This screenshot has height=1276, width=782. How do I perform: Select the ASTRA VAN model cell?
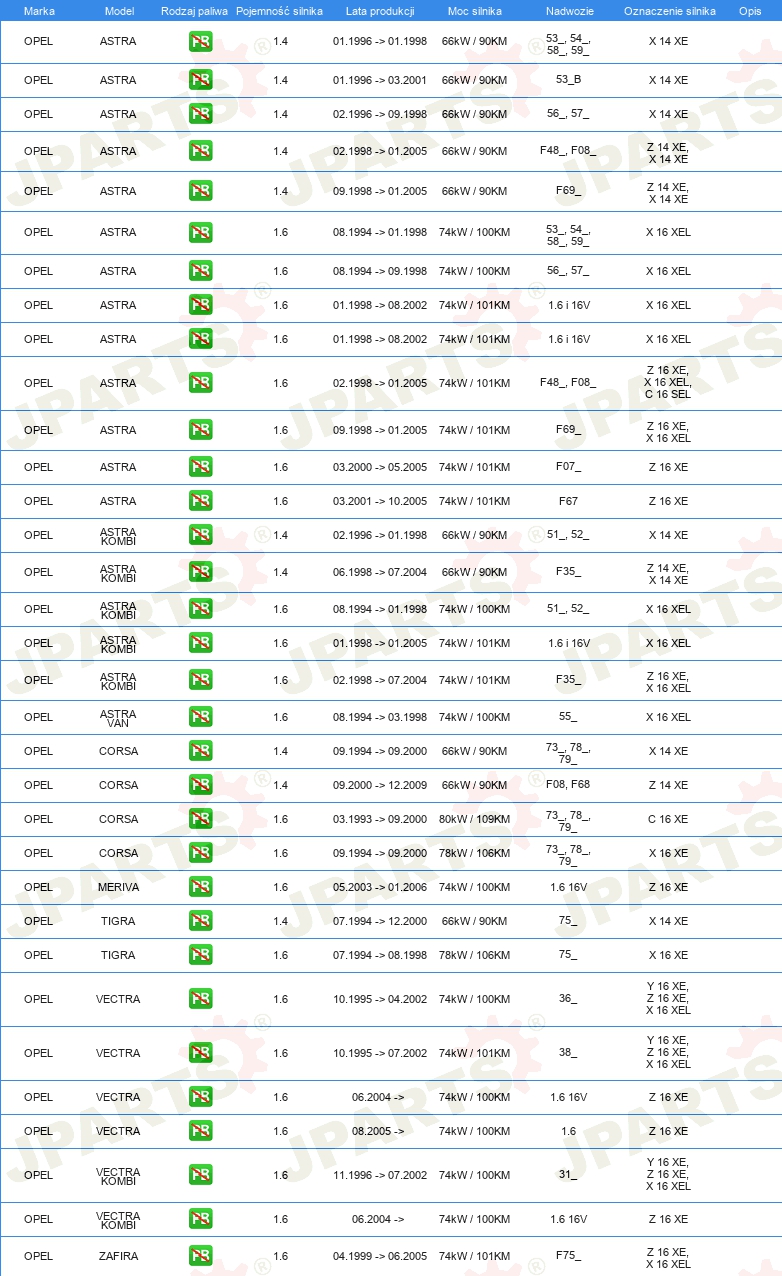(118, 719)
